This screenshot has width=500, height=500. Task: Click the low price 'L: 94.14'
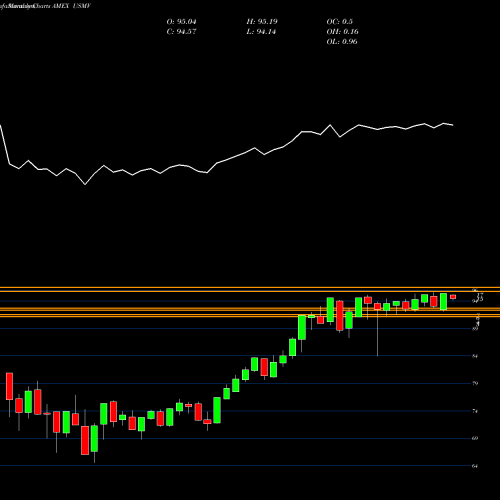click(261, 32)
